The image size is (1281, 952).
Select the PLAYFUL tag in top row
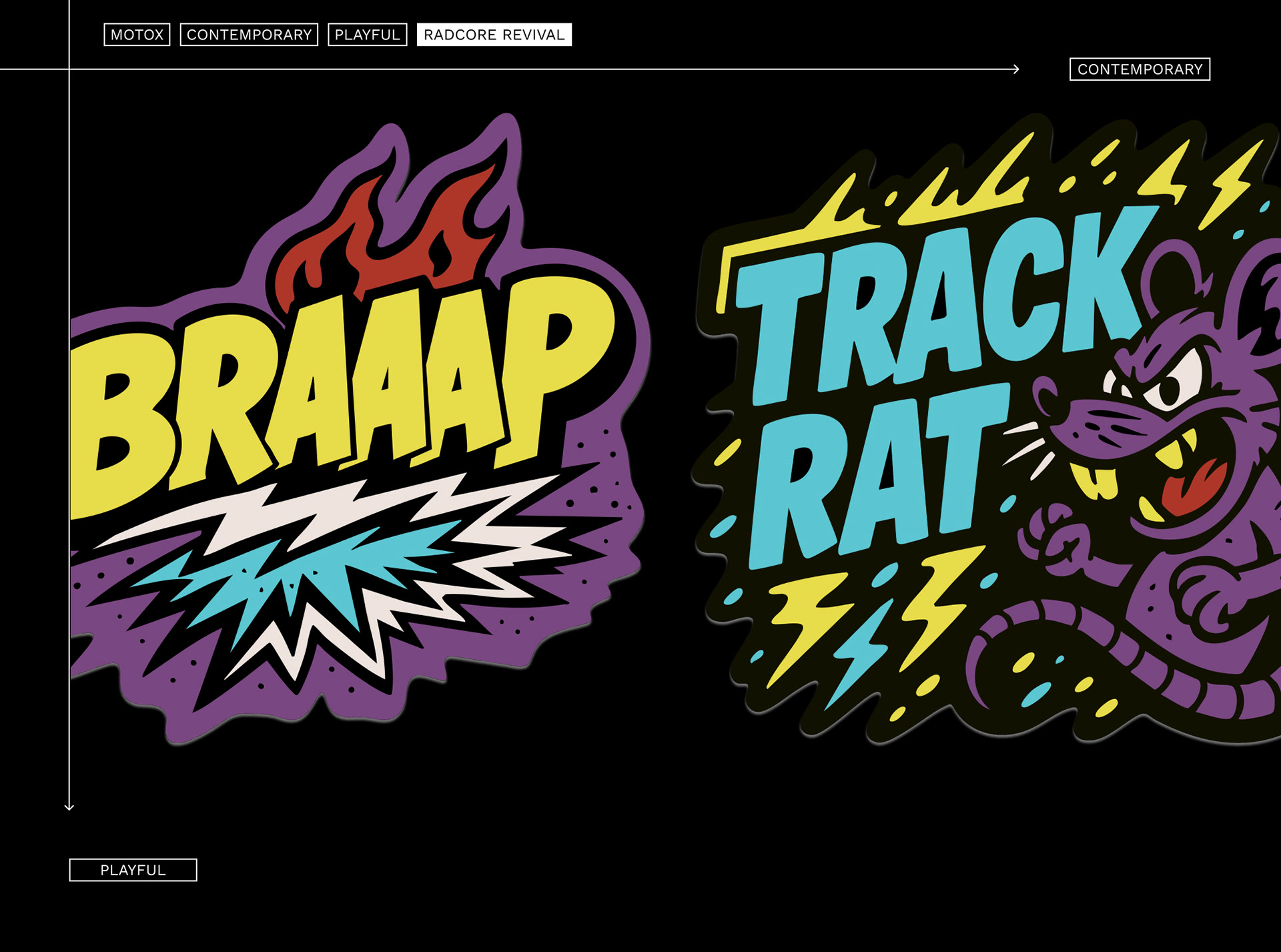click(368, 35)
